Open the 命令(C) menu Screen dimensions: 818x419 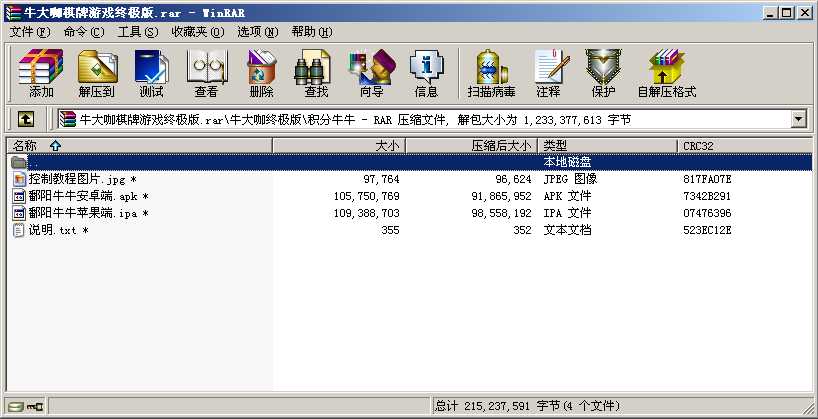click(84, 32)
